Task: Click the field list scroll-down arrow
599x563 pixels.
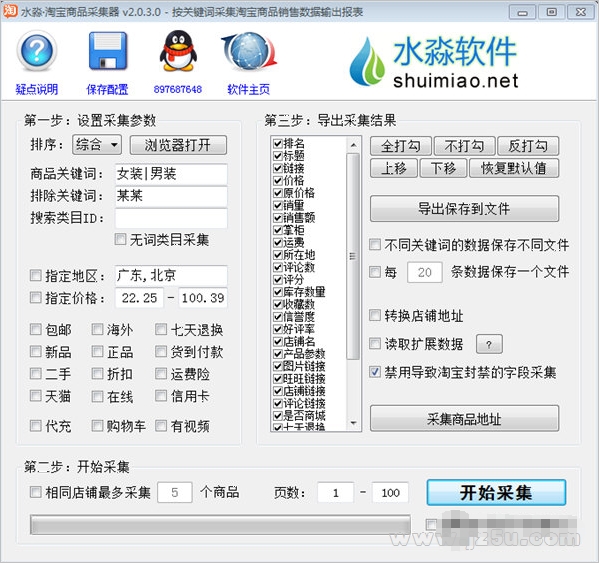Action: point(353,423)
